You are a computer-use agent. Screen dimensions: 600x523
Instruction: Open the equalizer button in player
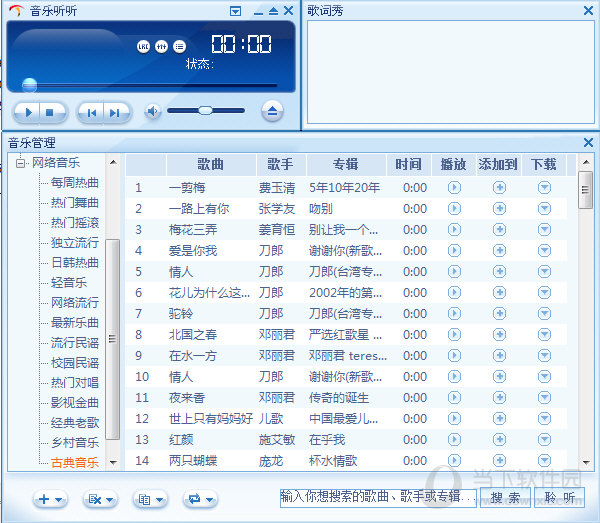pos(161,46)
